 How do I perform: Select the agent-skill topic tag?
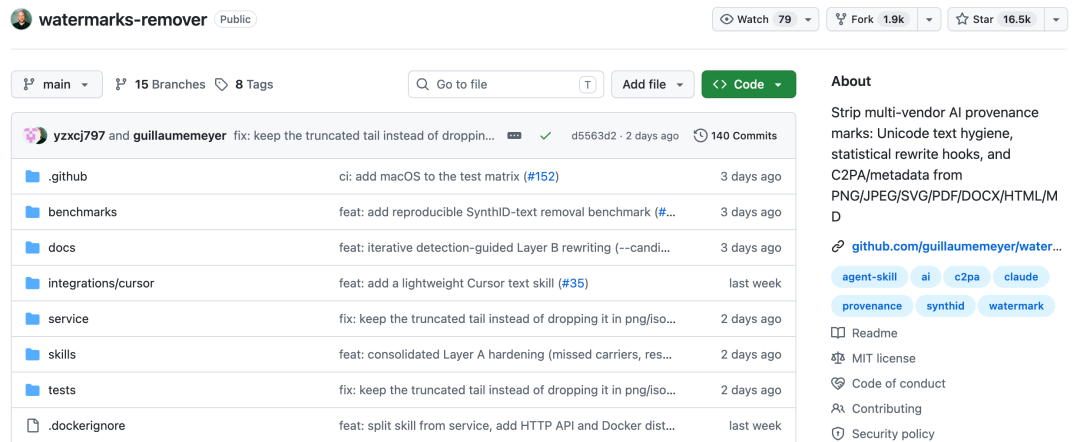869,277
